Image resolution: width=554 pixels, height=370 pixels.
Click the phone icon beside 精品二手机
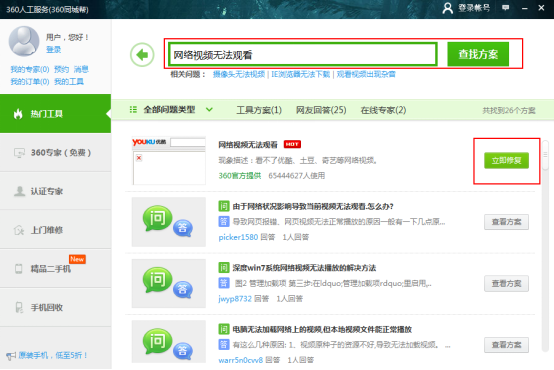[19, 269]
